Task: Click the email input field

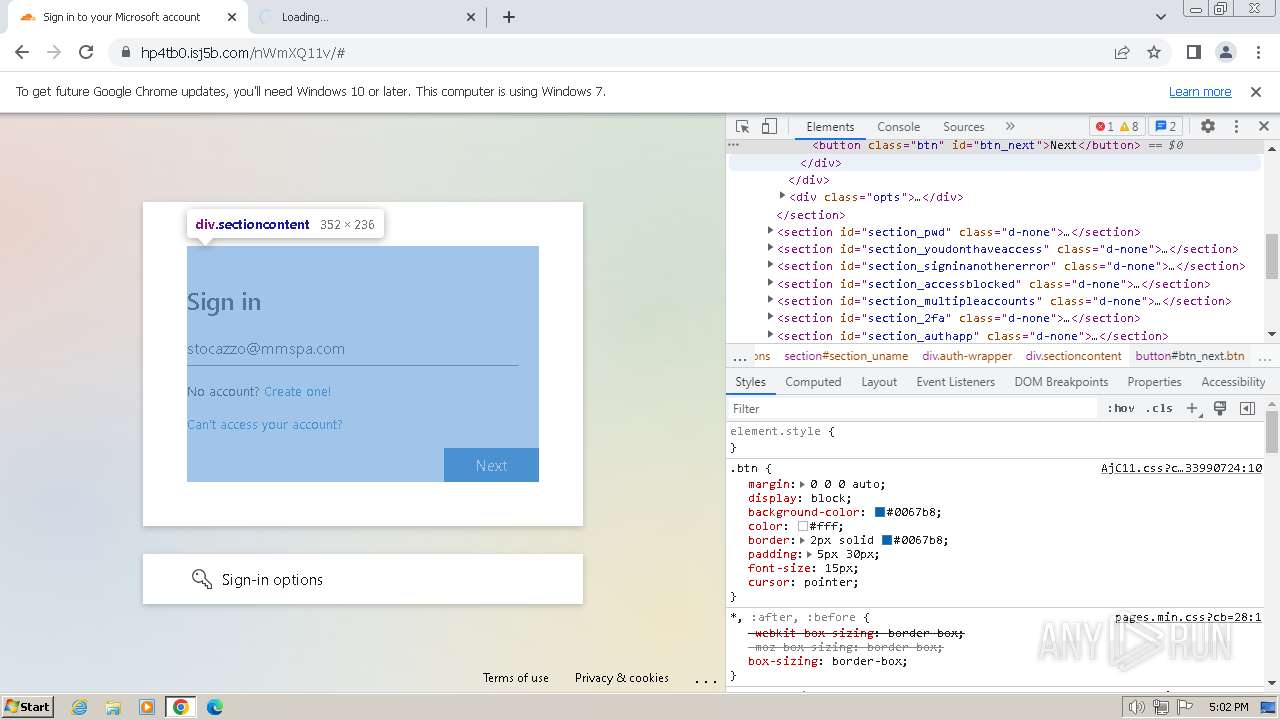Action: [x=352, y=349]
